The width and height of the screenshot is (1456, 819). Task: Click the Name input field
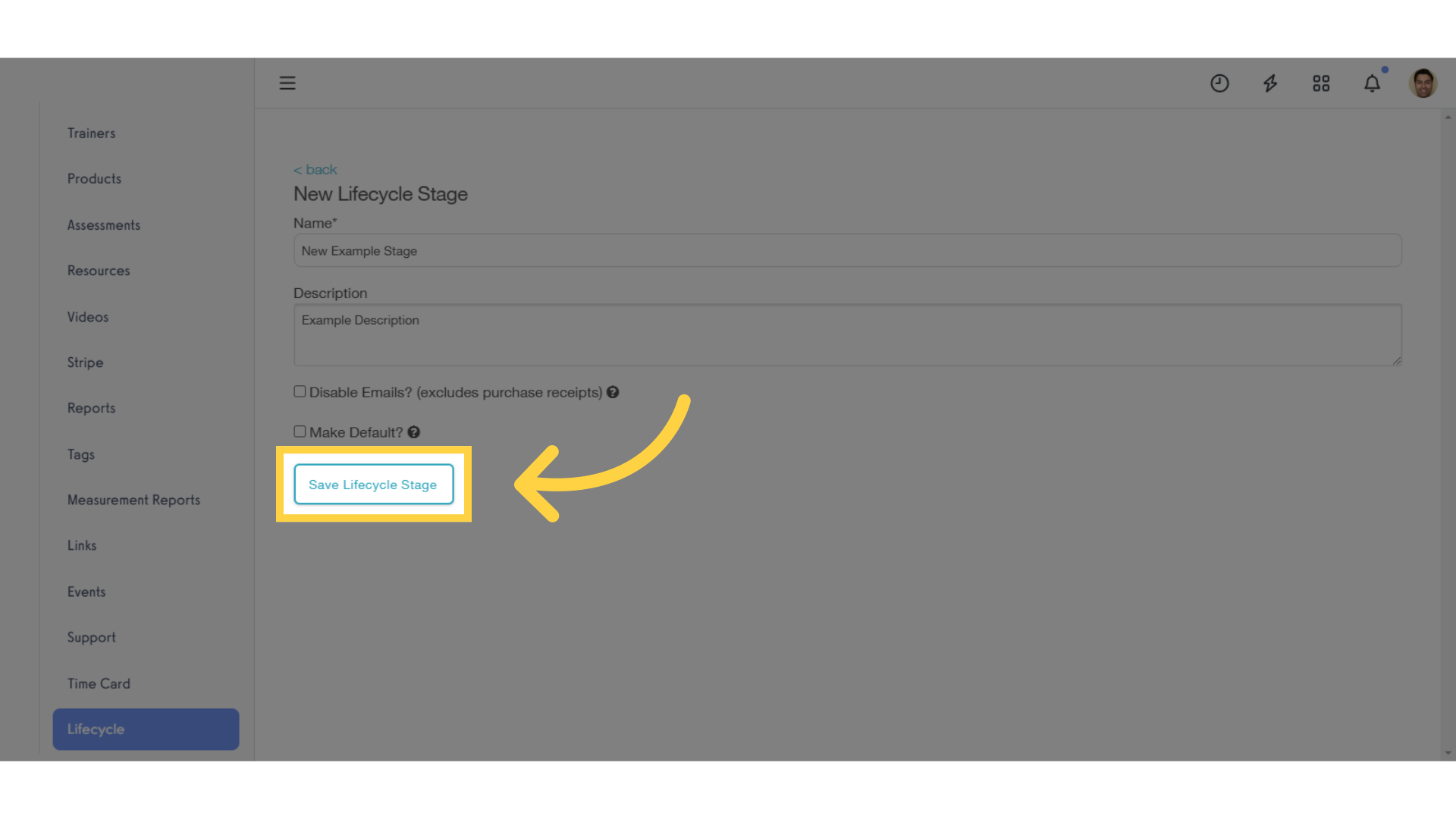846,250
